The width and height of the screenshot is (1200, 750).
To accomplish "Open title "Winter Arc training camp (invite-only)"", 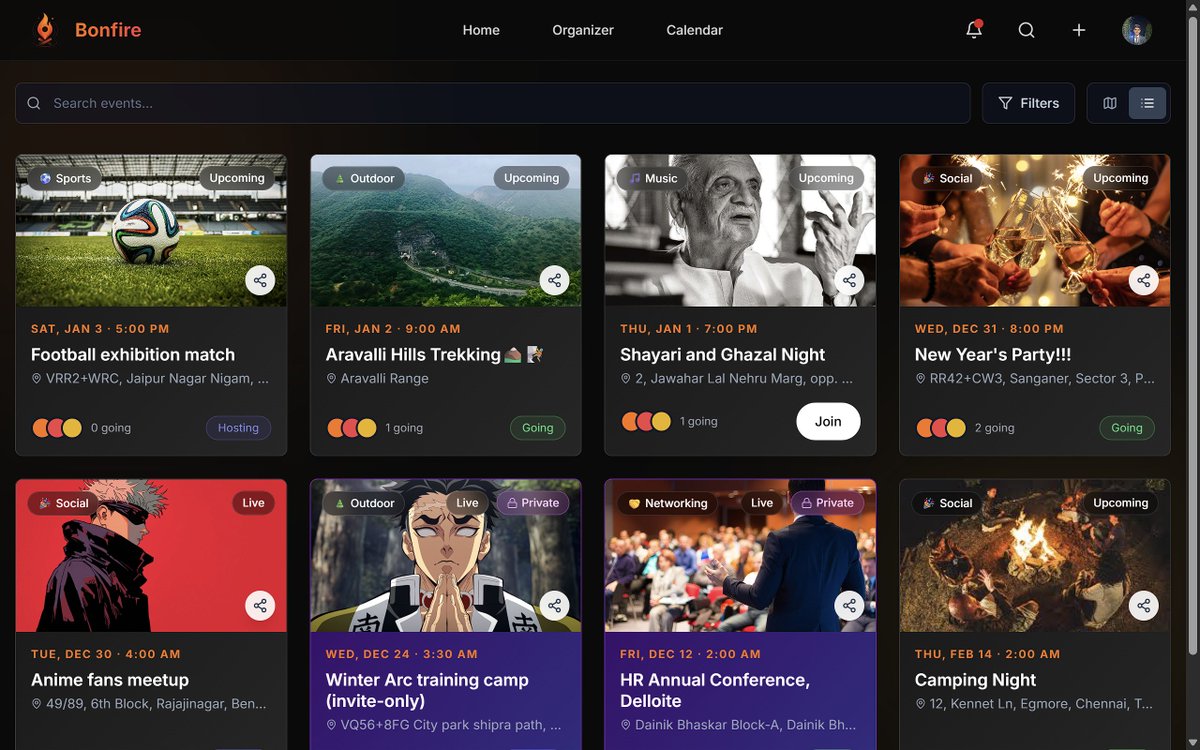I will point(427,691).
